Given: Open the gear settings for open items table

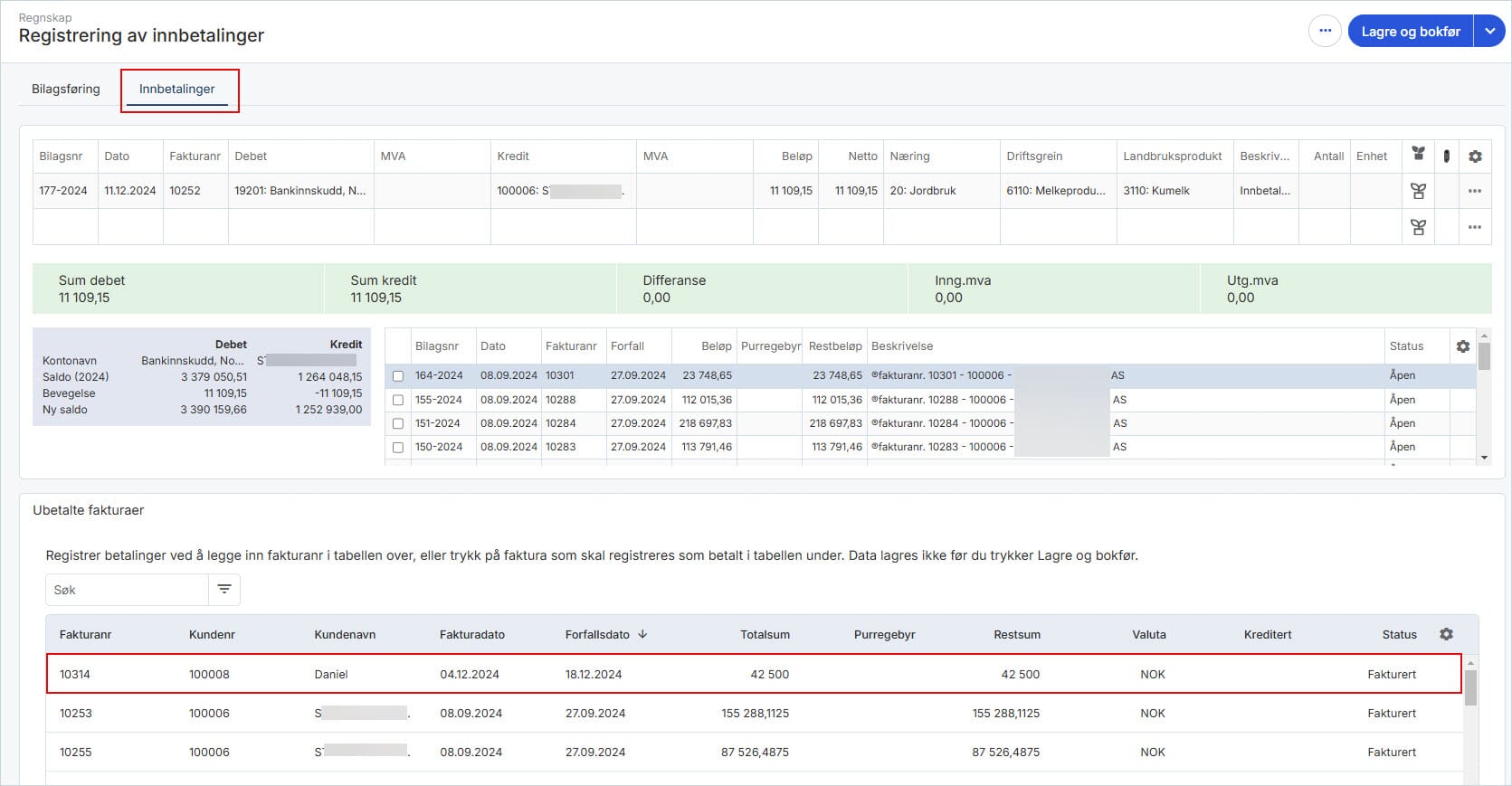Looking at the screenshot, I should [x=1463, y=346].
